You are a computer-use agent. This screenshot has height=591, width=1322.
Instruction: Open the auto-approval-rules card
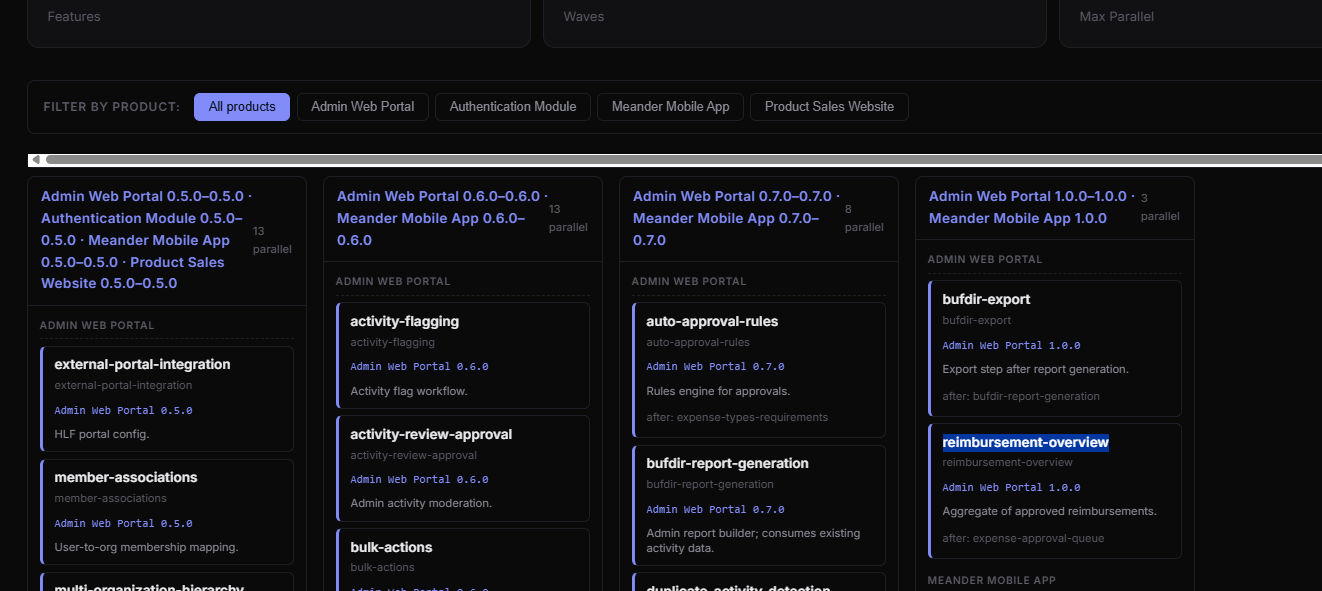[759, 370]
